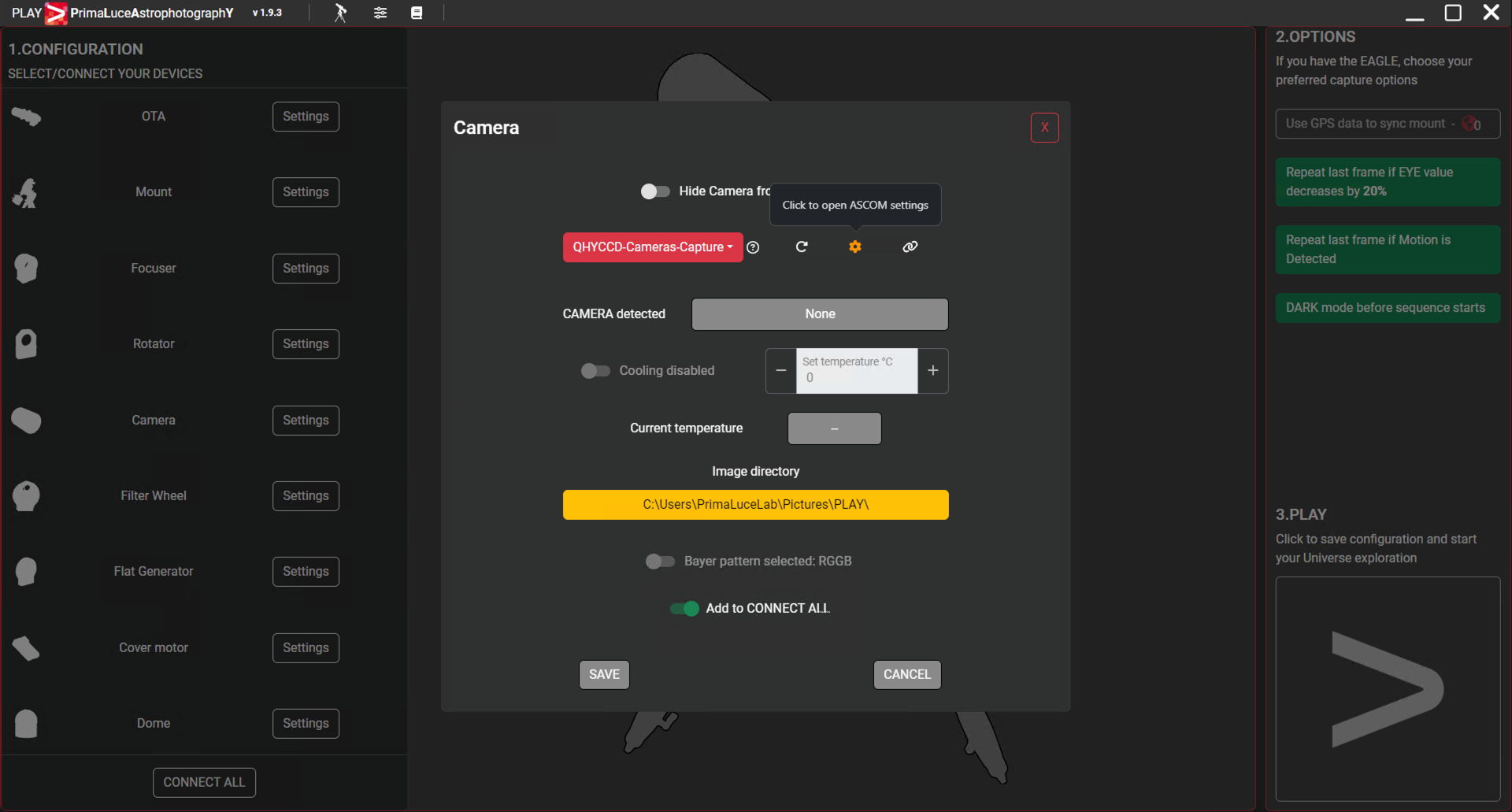
Task: Open Cover motor Settings
Action: click(x=306, y=648)
